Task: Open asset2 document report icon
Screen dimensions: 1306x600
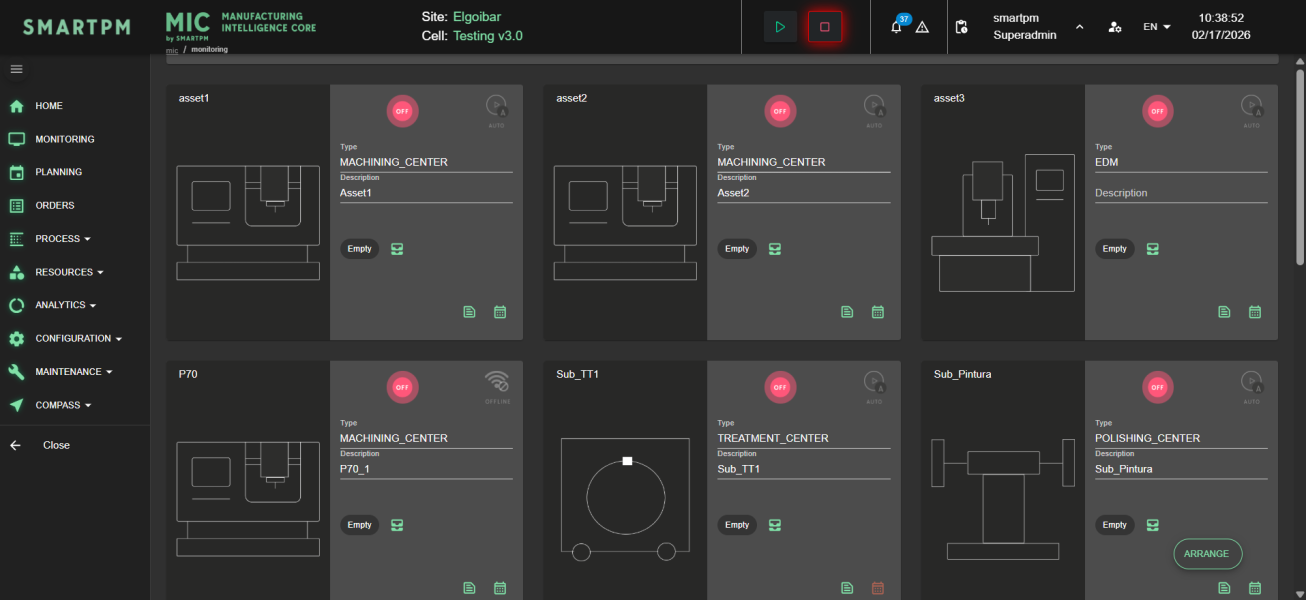Action: point(847,312)
